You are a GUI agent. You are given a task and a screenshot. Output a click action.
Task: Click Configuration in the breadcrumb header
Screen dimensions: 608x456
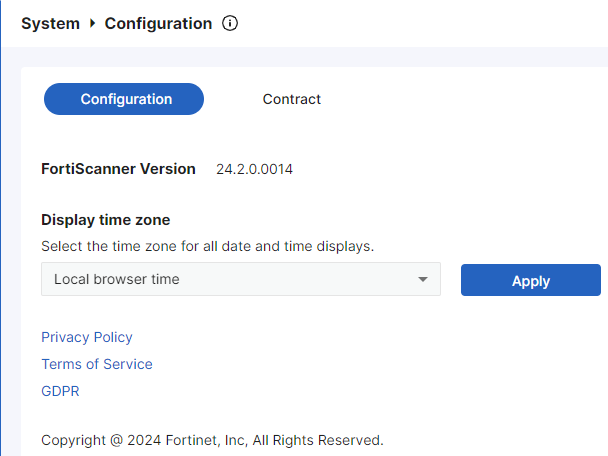(158, 23)
